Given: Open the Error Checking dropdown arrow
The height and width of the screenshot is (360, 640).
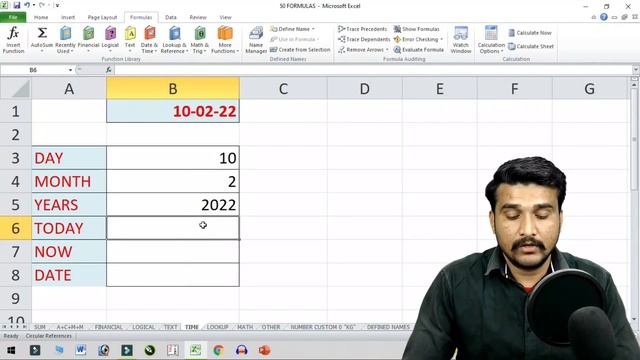Looking at the screenshot, I should pyautogui.click(x=442, y=40).
